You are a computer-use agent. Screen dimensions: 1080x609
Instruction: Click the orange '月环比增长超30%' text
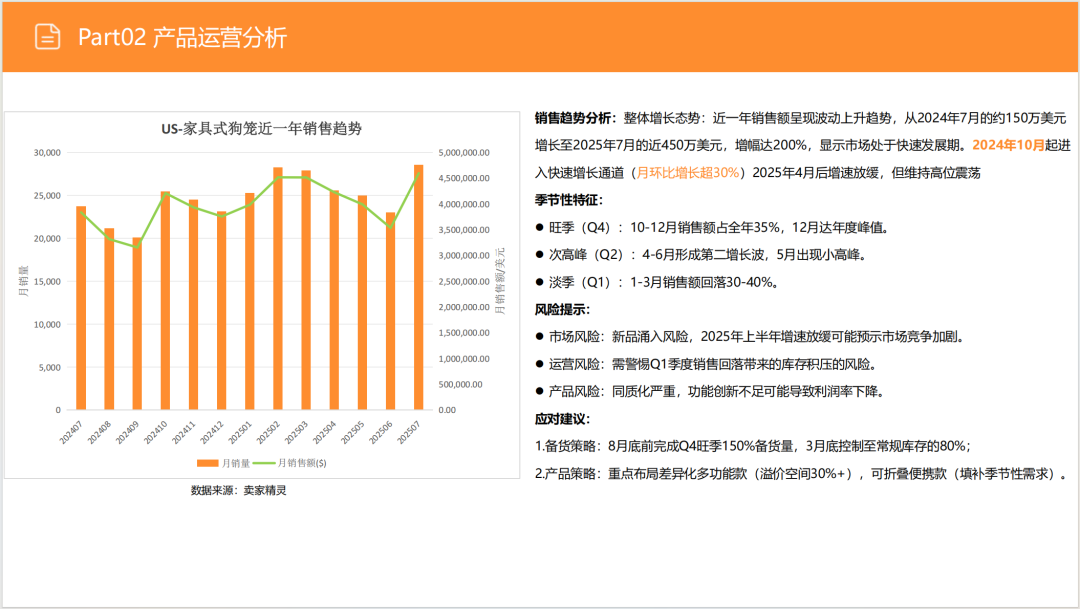tap(688, 173)
